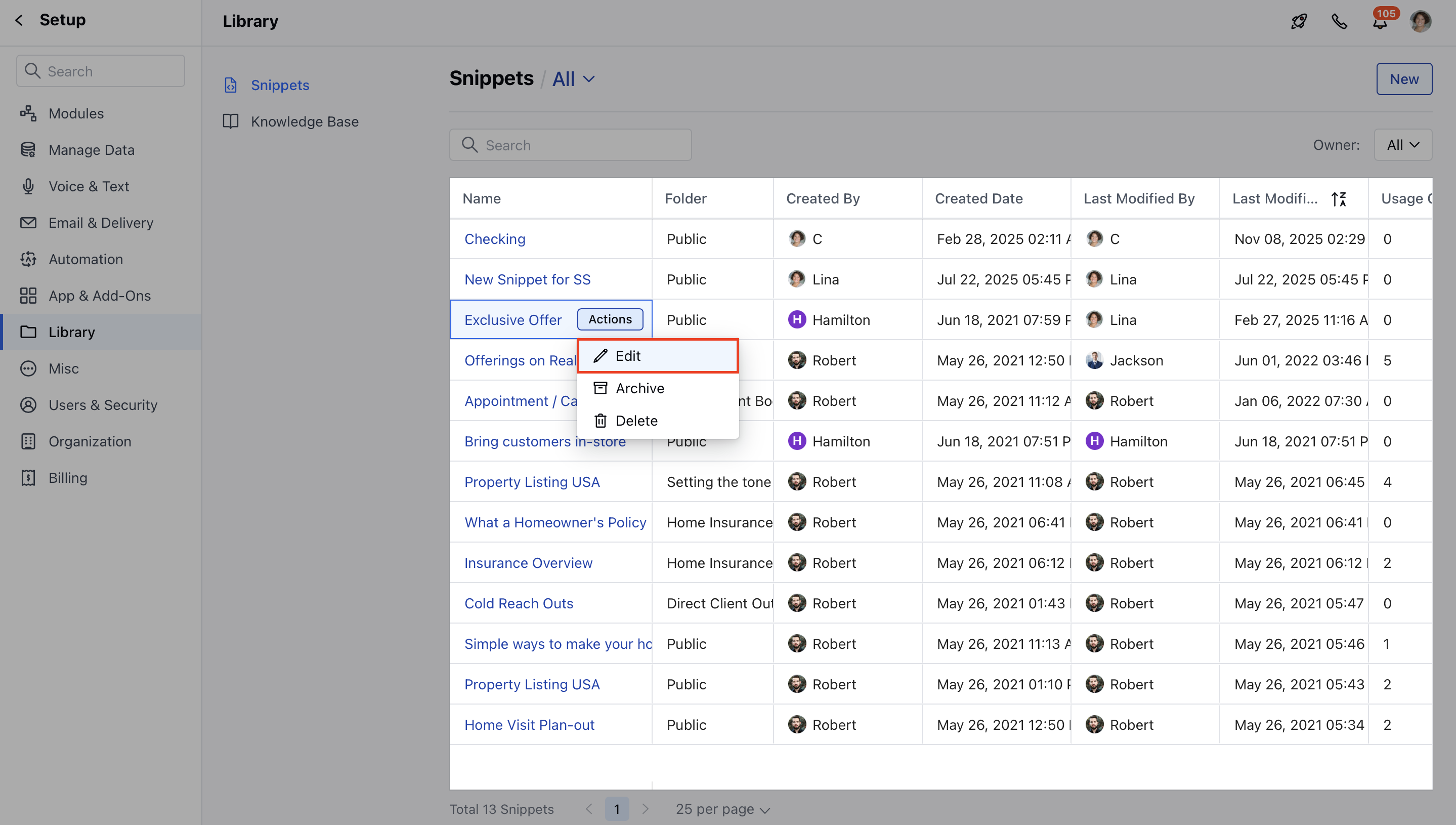This screenshot has height=825, width=1456.
Task: Toggle sort order on Last Modified column
Action: coord(1338,199)
